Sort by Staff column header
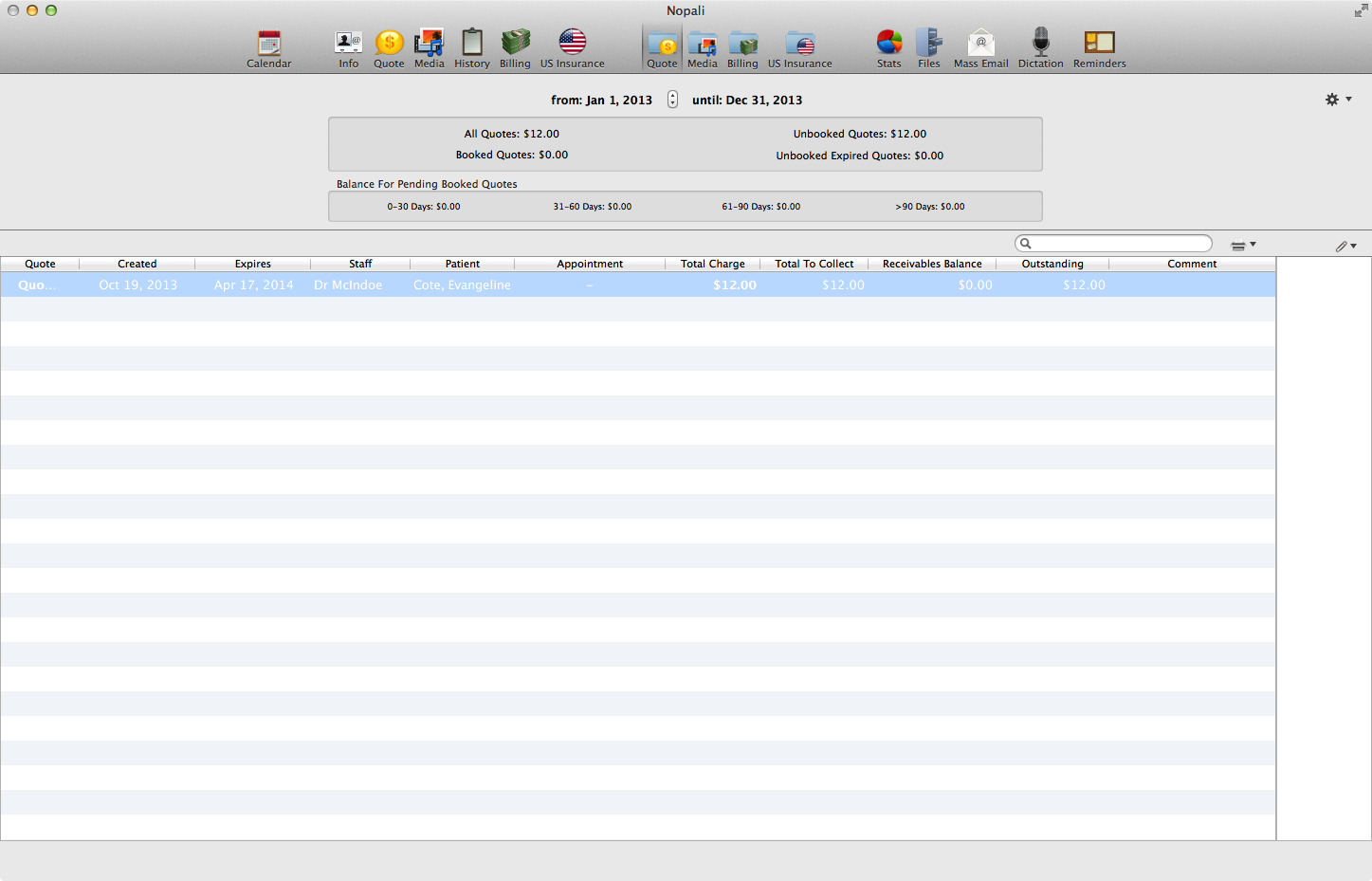The width and height of the screenshot is (1372, 881). point(360,264)
